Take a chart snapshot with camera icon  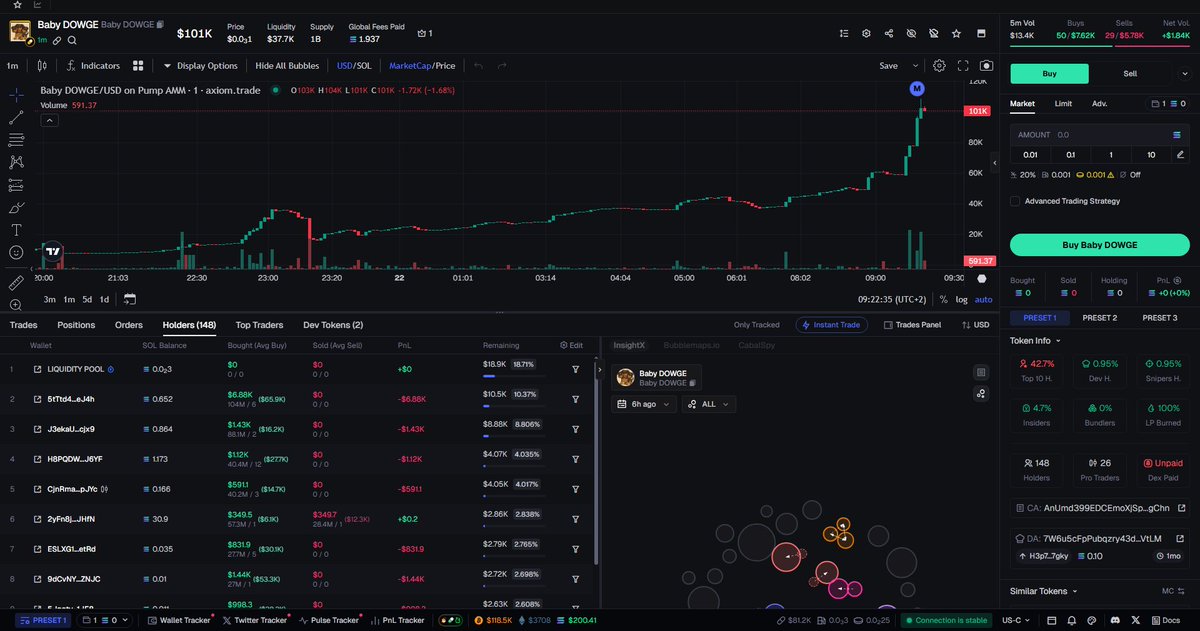[986, 66]
